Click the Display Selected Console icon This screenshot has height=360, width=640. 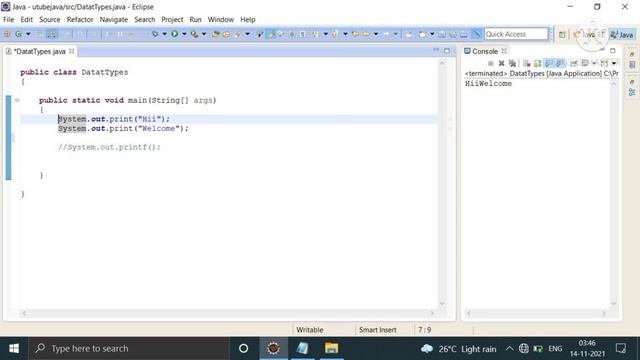(585, 63)
